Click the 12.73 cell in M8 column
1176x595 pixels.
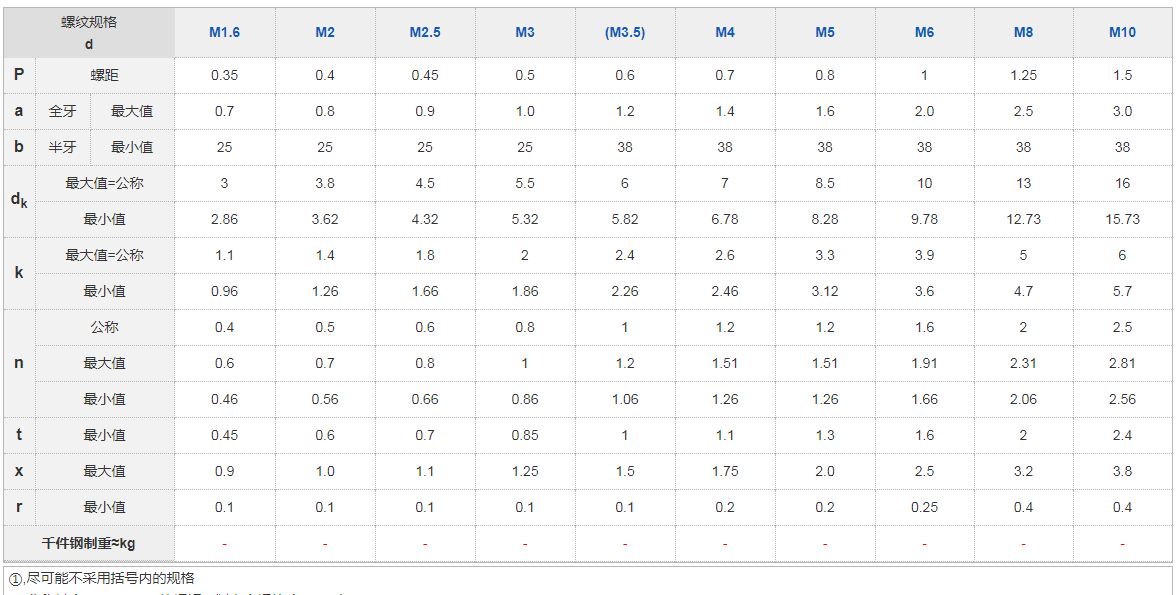click(1023, 219)
